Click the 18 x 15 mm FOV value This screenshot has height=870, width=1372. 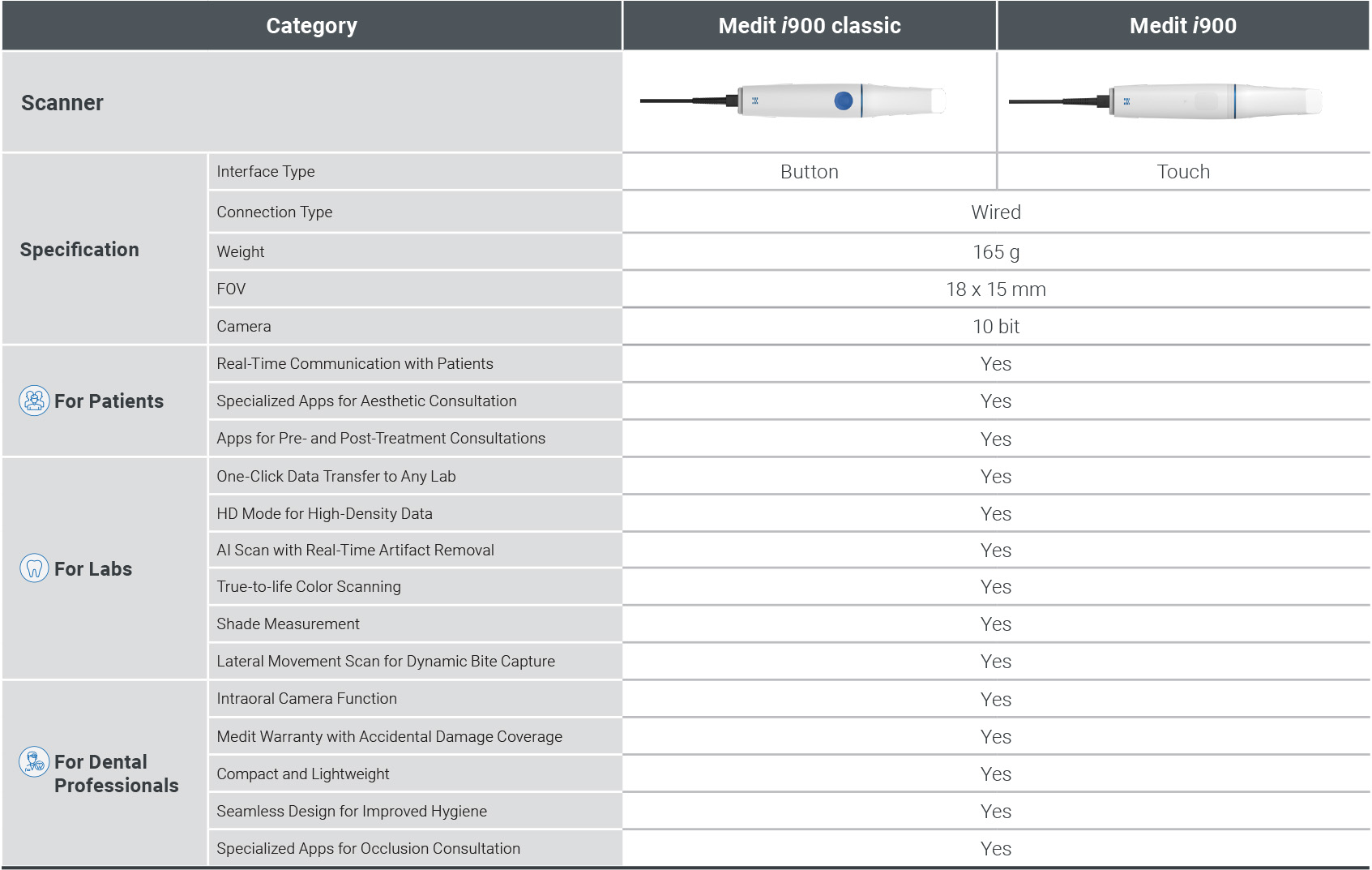tap(995, 289)
